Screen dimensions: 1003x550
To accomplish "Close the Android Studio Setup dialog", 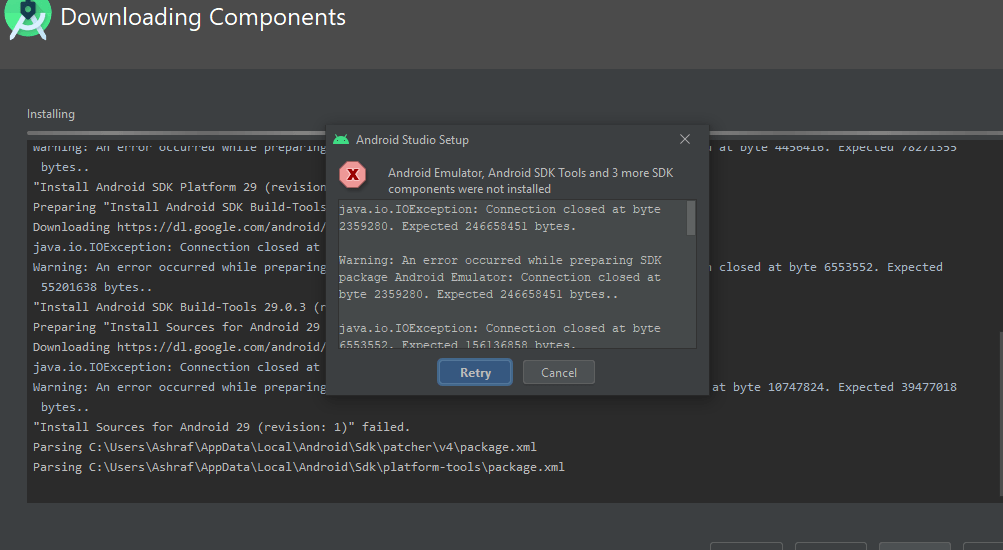I will [684, 139].
